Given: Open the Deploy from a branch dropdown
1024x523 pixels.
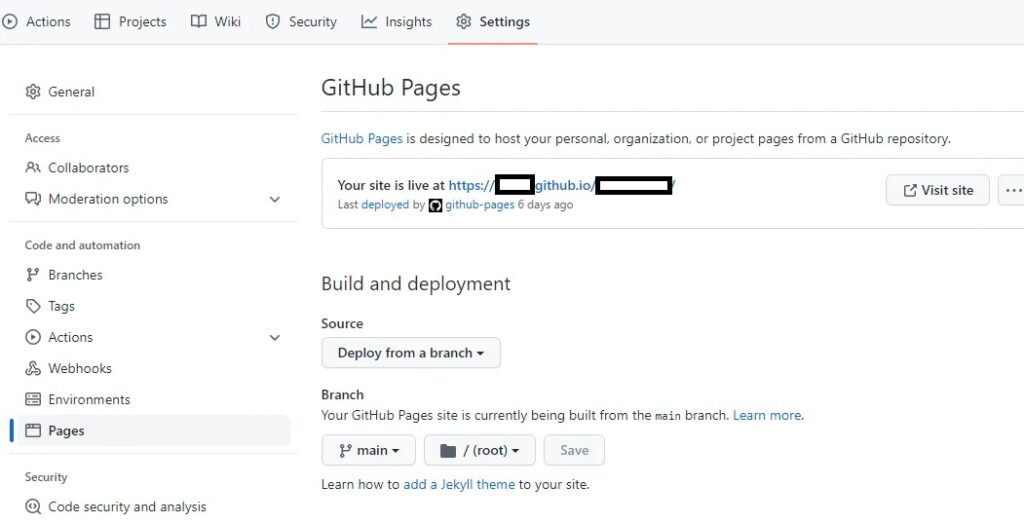Looking at the screenshot, I should coord(411,353).
